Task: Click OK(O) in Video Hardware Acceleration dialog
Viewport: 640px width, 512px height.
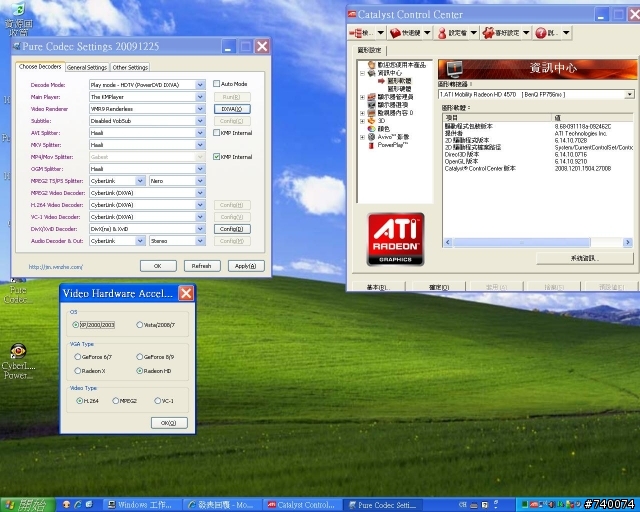Action: coord(169,423)
